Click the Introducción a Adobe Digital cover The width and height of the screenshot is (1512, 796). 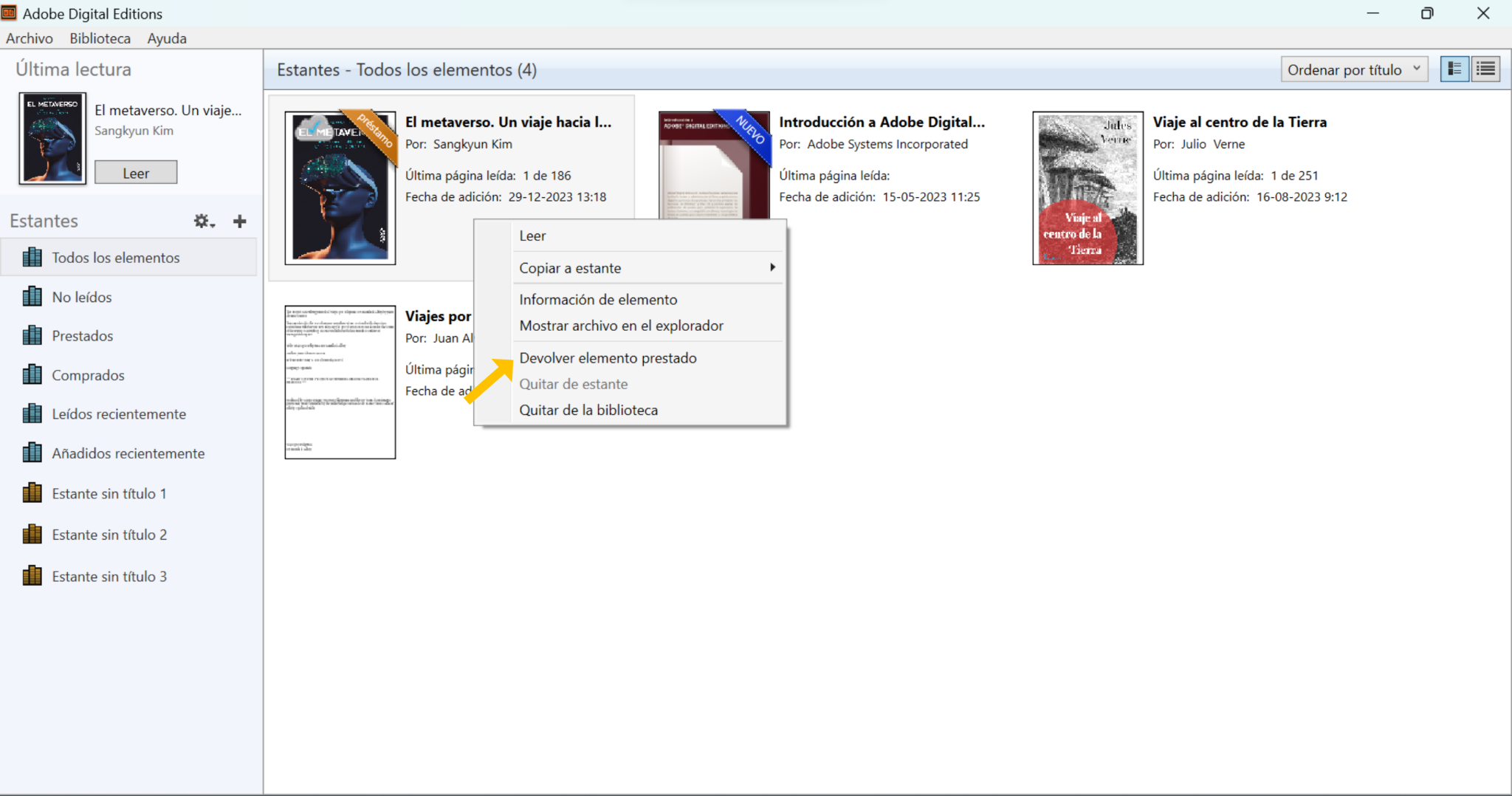click(x=714, y=165)
